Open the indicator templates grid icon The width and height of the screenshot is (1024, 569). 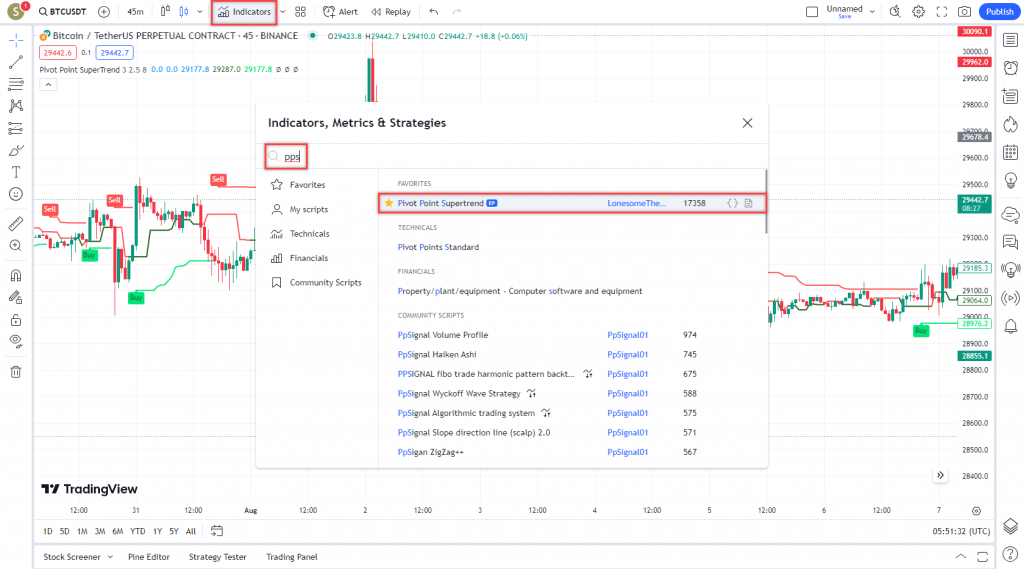[300, 12]
